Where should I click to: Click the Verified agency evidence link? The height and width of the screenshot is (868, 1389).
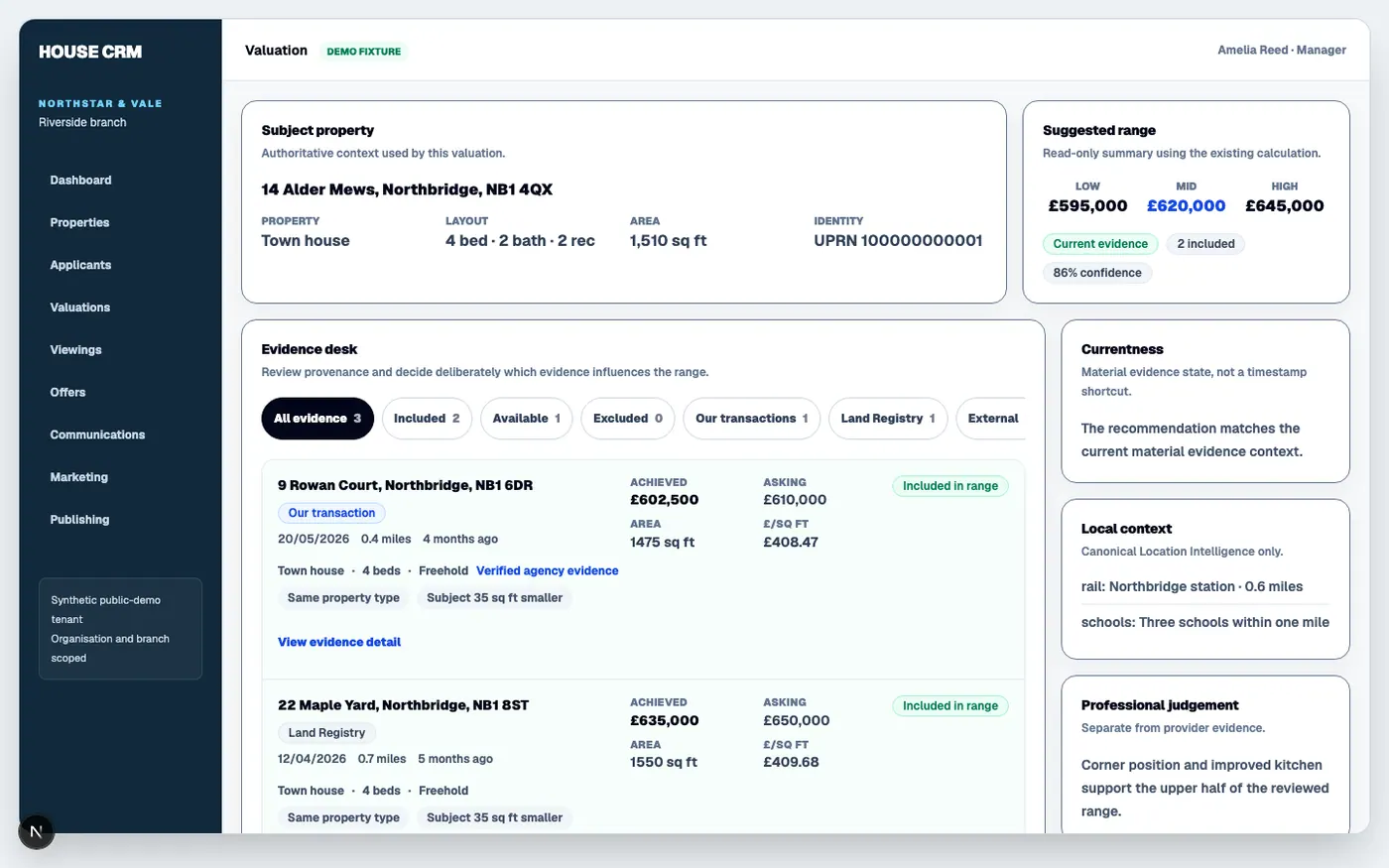548,571
